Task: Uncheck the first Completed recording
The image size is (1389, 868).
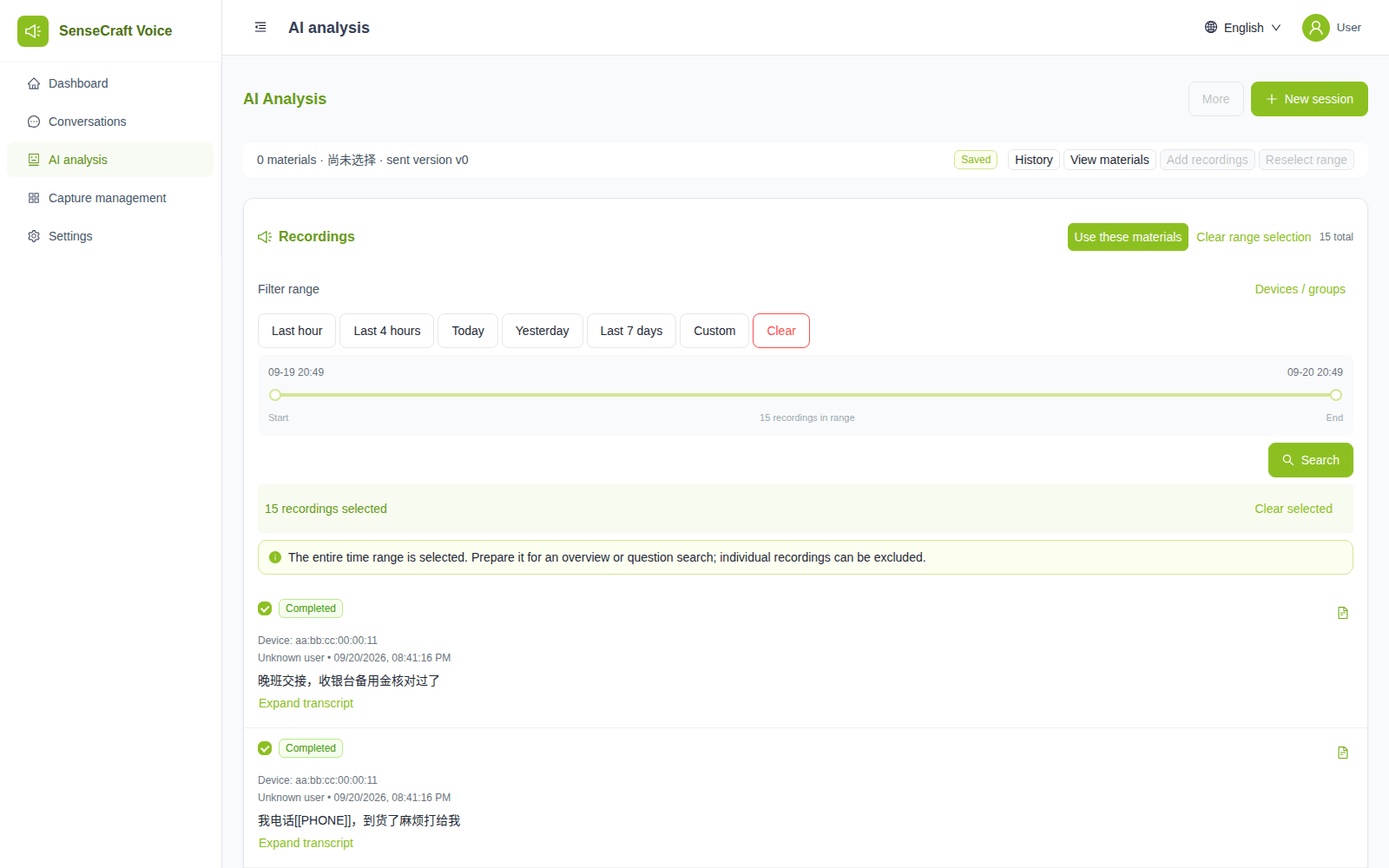Action: (x=265, y=608)
